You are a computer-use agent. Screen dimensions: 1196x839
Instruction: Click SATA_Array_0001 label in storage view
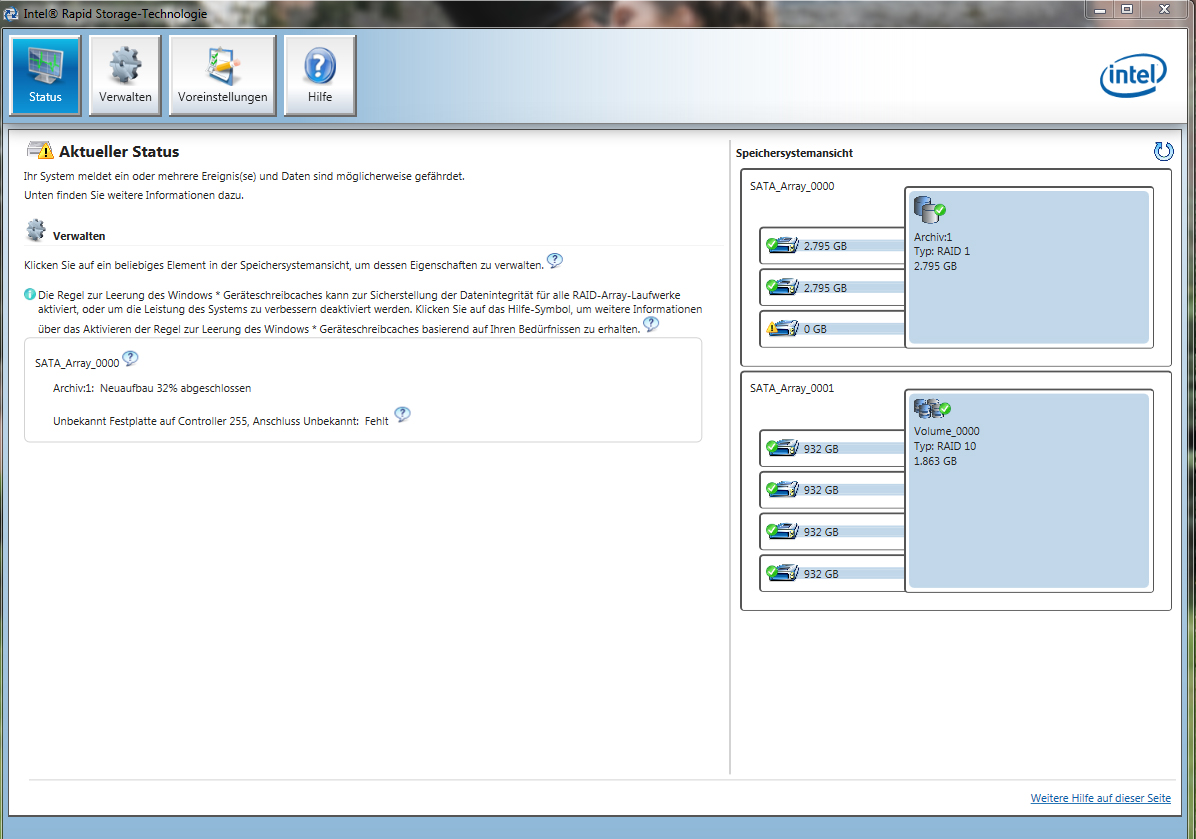[792, 388]
